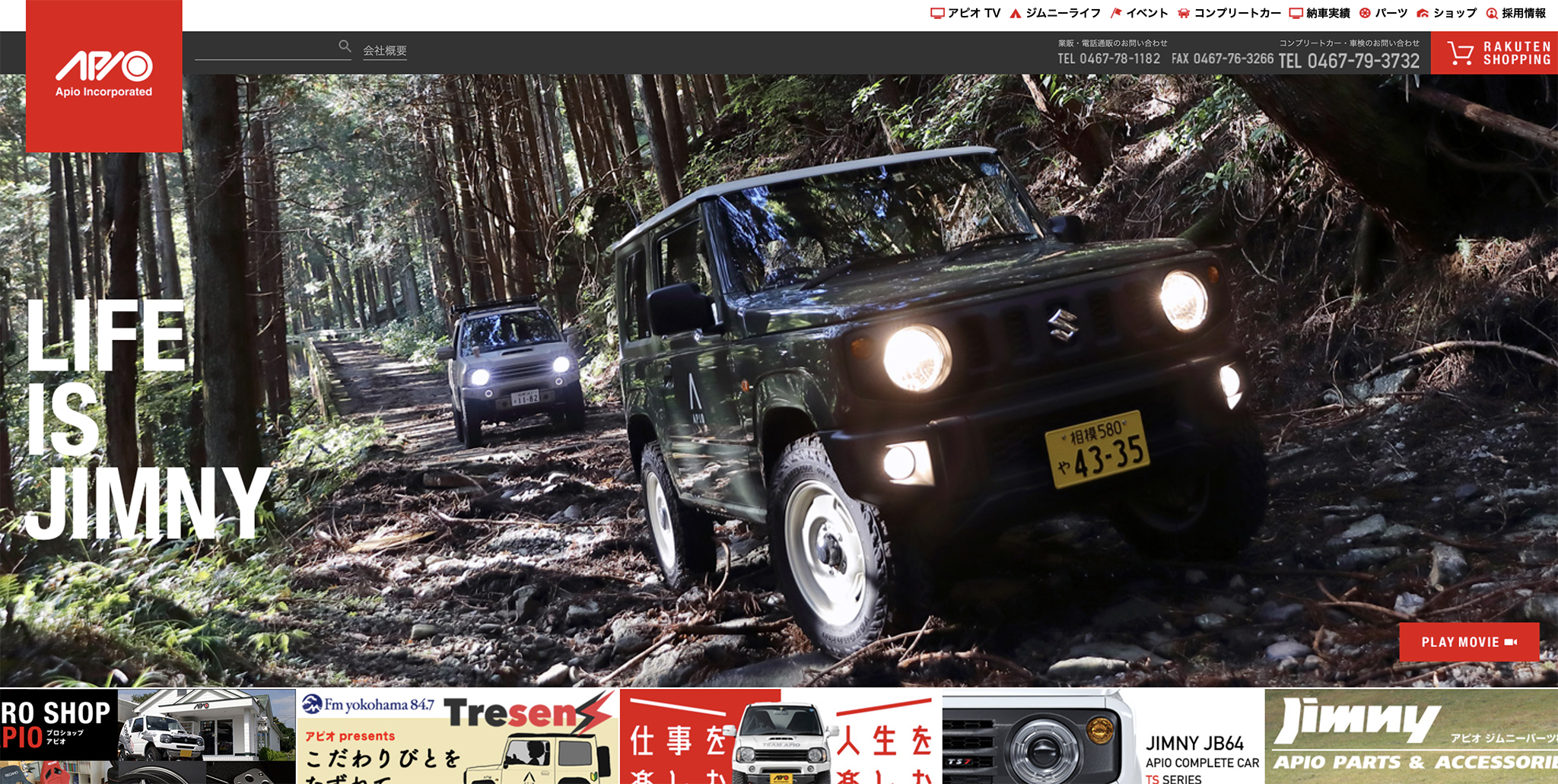
Task: Open the コンプリートカー menu item
Action: tap(1229, 13)
